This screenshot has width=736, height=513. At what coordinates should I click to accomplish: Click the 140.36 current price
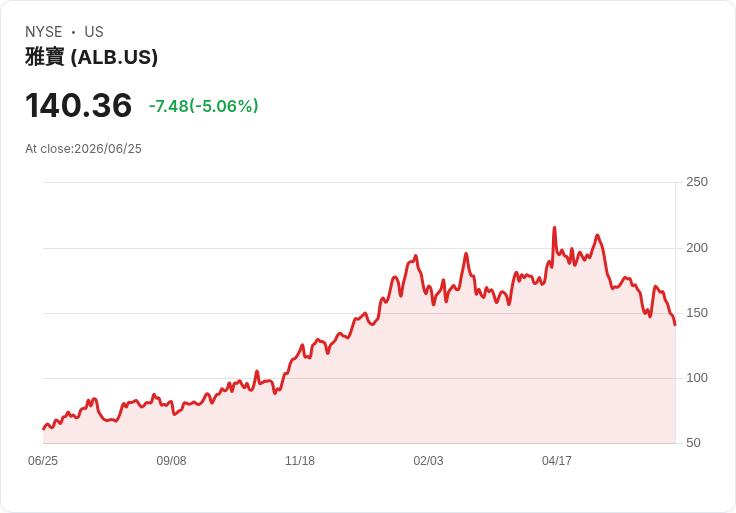tap(78, 105)
